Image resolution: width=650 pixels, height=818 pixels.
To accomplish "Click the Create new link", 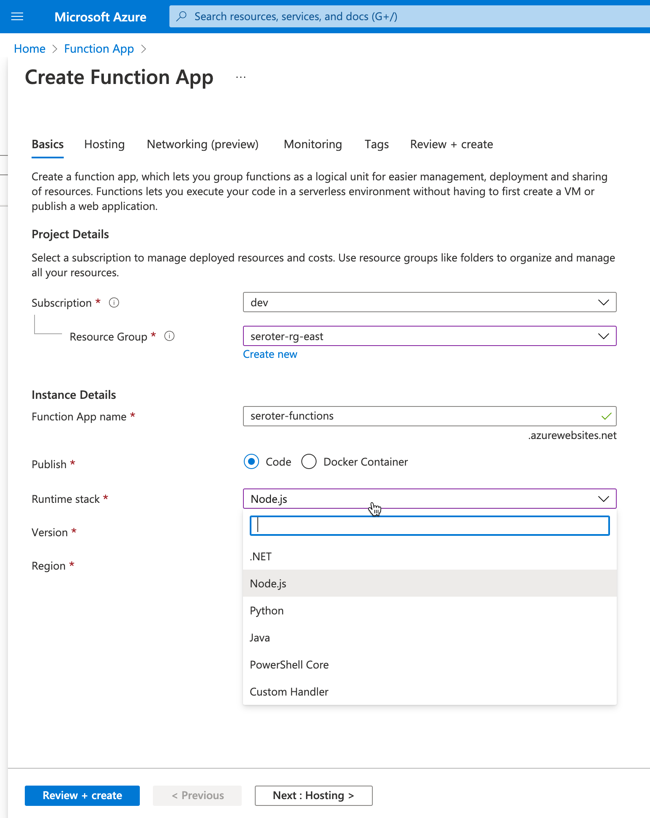I will (270, 354).
